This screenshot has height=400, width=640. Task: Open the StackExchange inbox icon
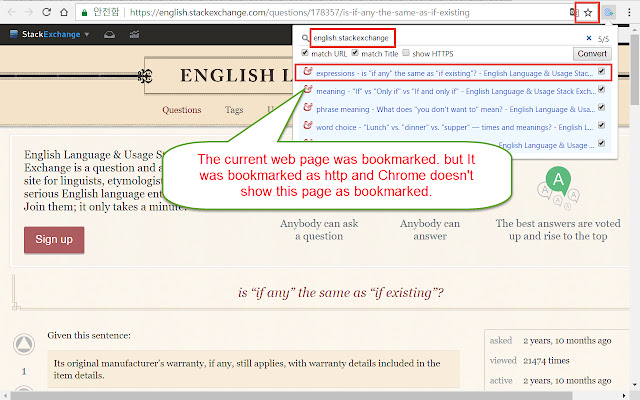(x=109, y=35)
